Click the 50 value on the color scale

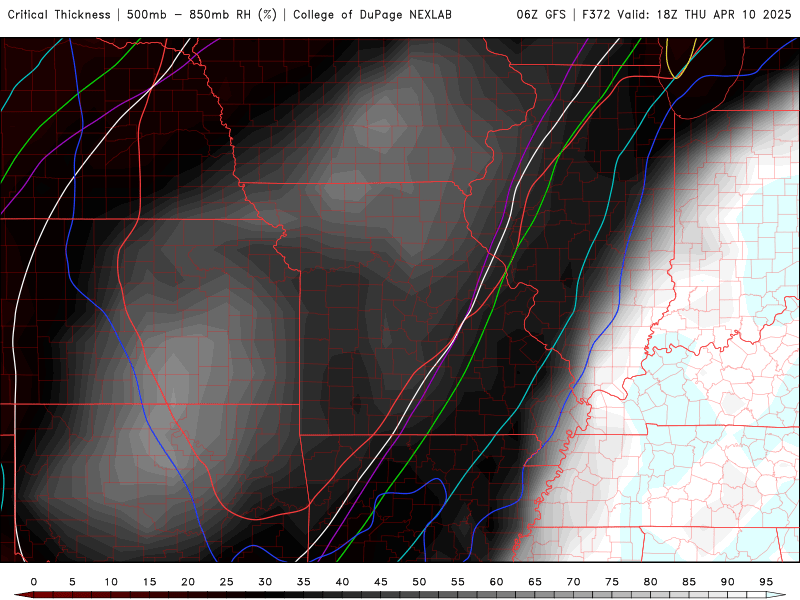point(419,582)
